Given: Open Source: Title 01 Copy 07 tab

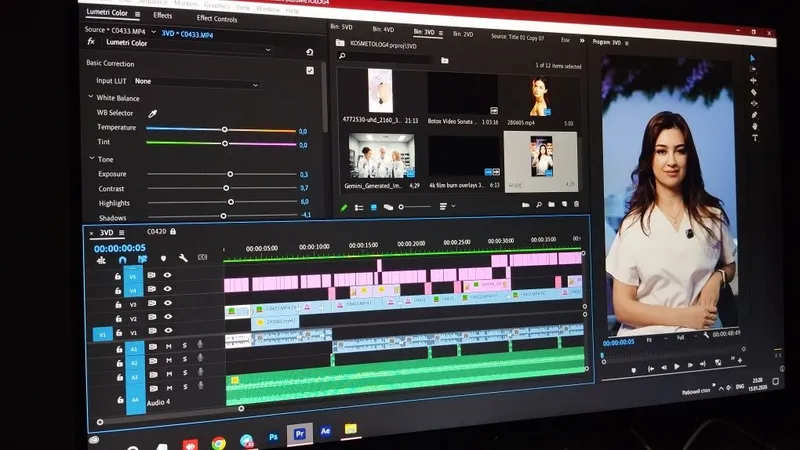Looking at the screenshot, I should (517, 37).
